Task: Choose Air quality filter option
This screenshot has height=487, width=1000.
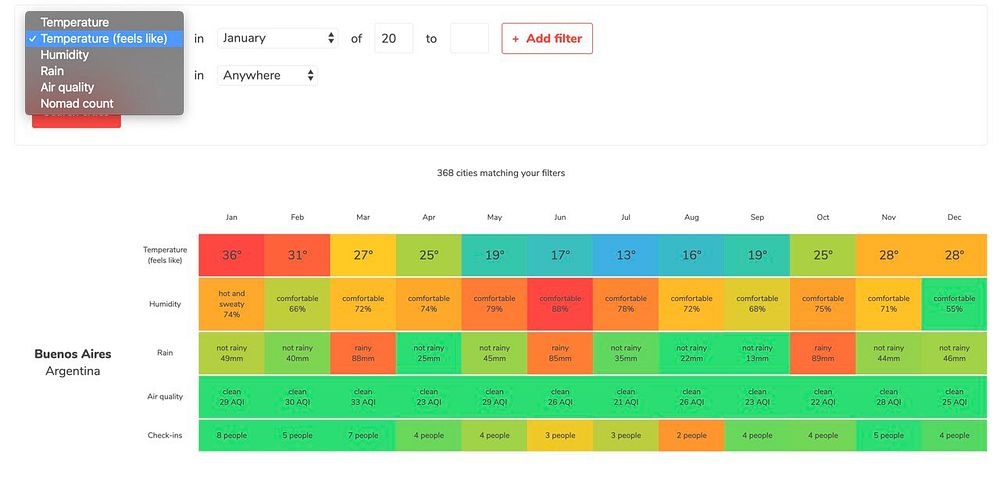Action: tap(105, 87)
